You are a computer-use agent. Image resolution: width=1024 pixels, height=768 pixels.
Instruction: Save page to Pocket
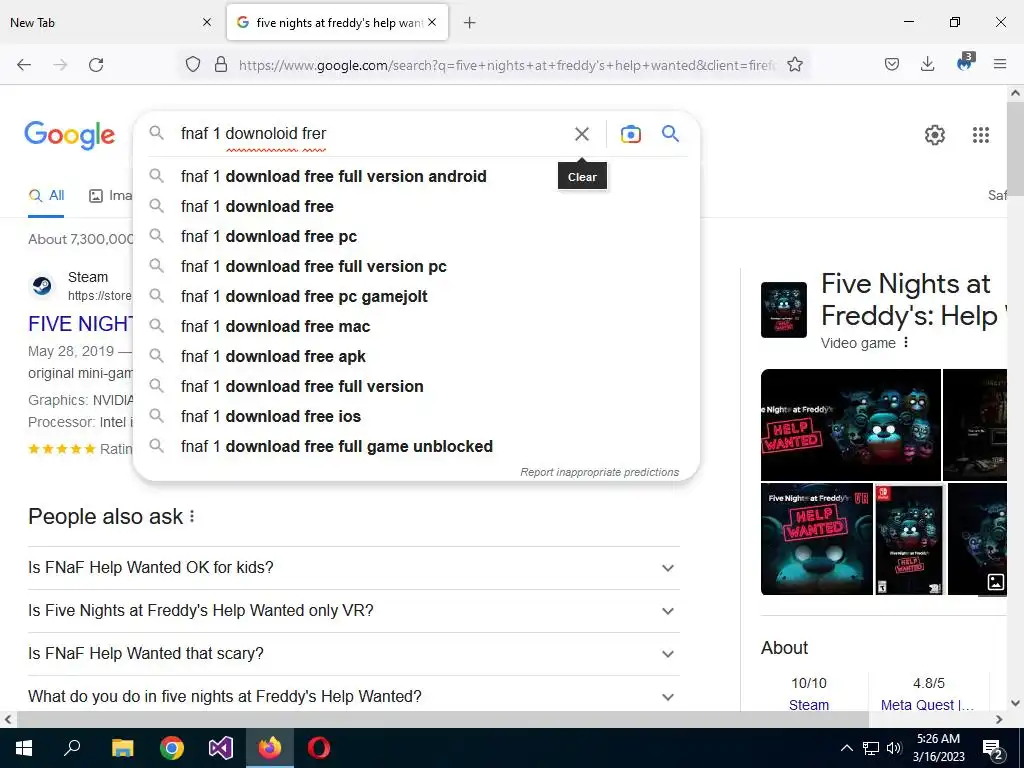[892, 64]
